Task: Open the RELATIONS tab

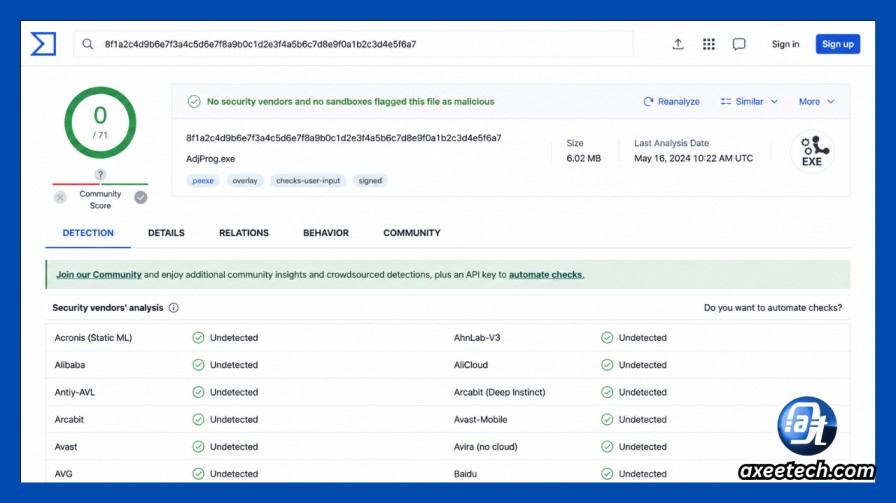Action: tap(244, 233)
